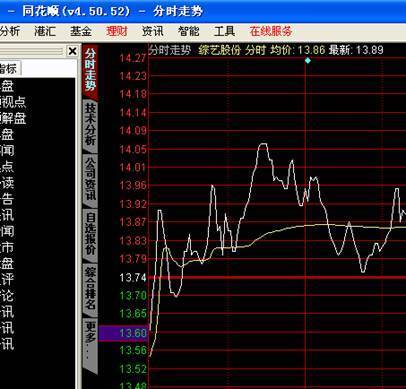Open the 在线服务 menu
Image resolution: width=406 pixels, height=389 pixels.
pos(271,31)
